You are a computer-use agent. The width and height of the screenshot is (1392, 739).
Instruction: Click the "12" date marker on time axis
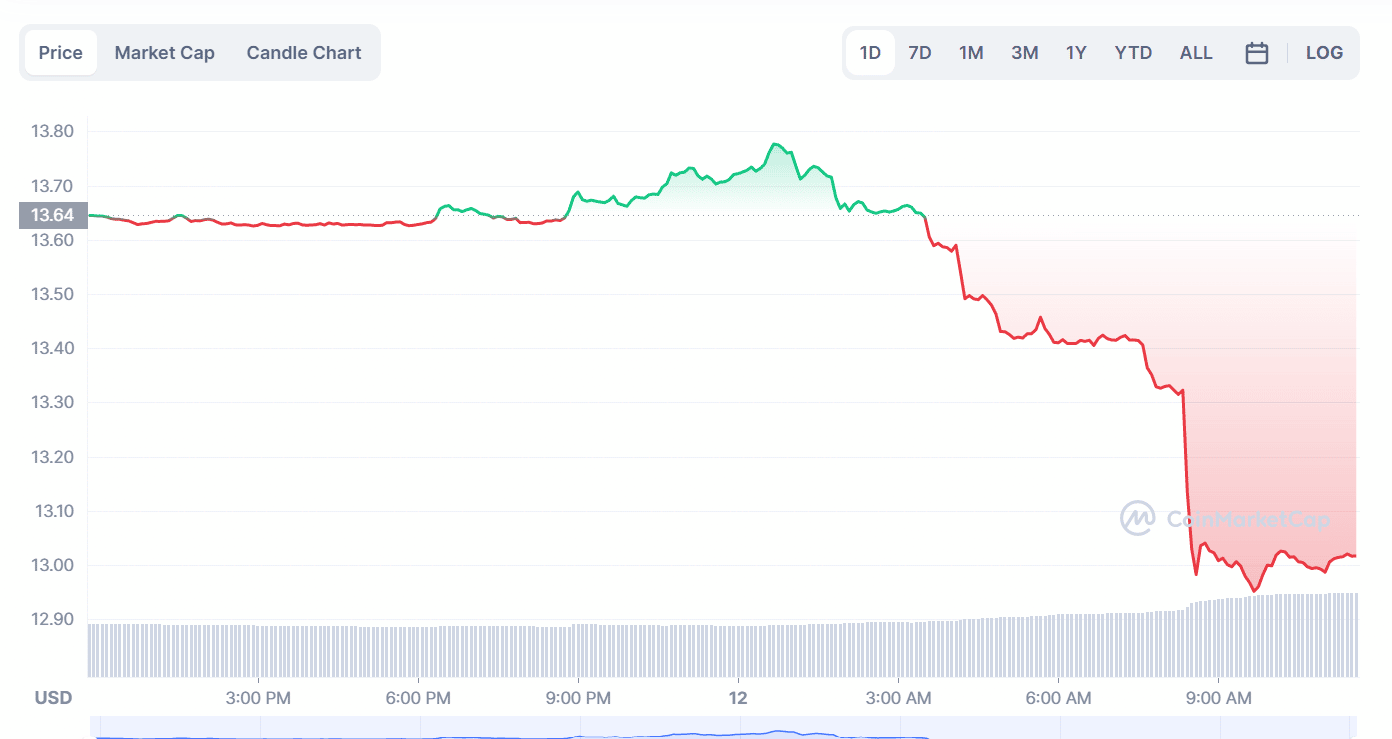tap(738, 698)
